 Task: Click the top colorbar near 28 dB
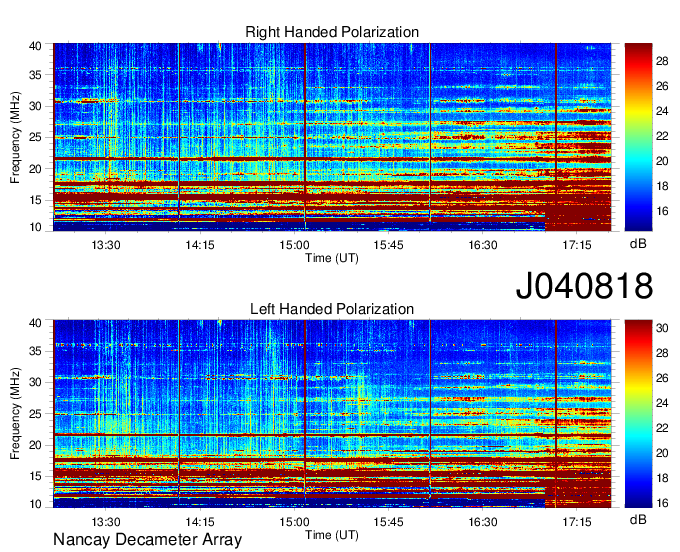coord(638,61)
